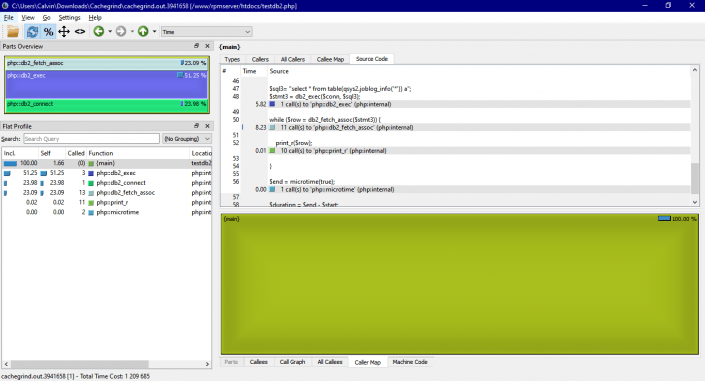This screenshot has width=705, height=381.
Task: Select the 10 calls to php::print_r line
Action: (455, 151)
